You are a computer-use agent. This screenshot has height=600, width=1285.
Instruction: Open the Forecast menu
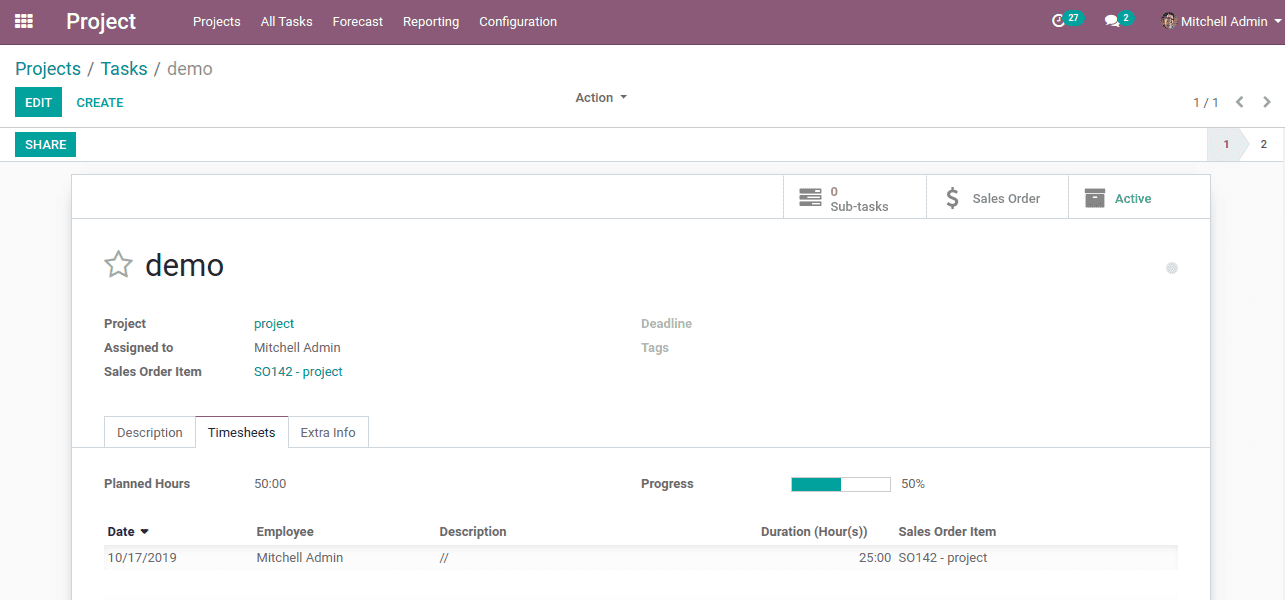coord(358,21)
